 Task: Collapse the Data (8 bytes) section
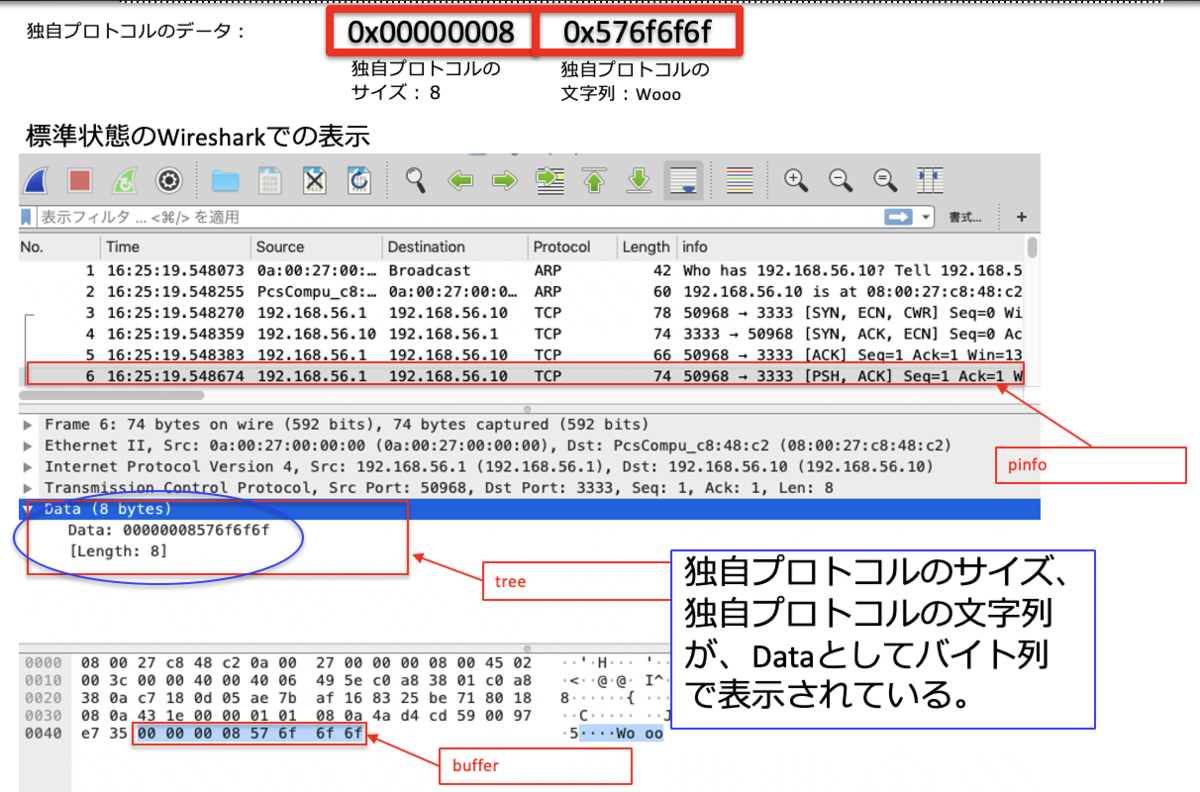point(28,509)
